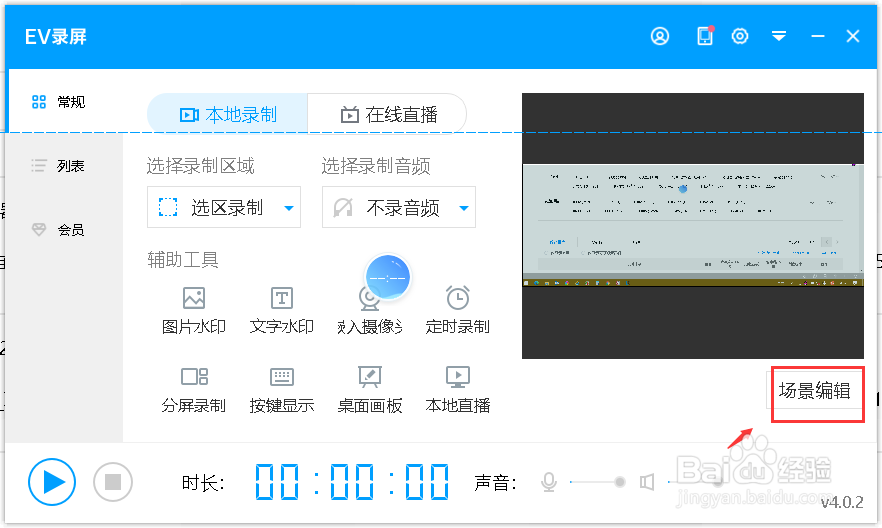Click the 00:00:00 duration display
This screenshot has width=882, height=528.
point(353,482)
